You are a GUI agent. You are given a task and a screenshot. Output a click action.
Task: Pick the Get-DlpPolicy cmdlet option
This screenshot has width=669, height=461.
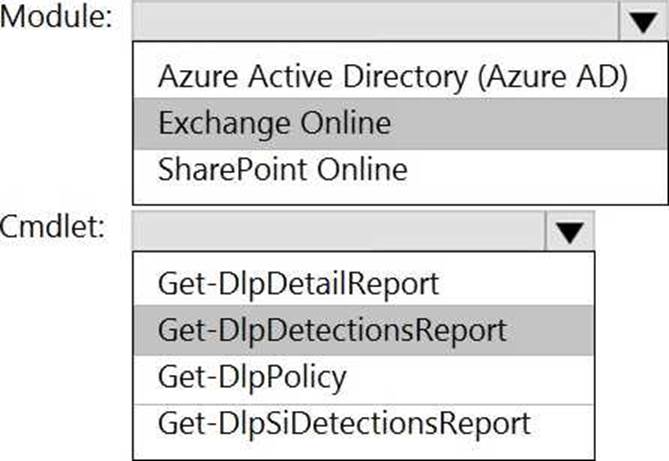coord(252,376)
